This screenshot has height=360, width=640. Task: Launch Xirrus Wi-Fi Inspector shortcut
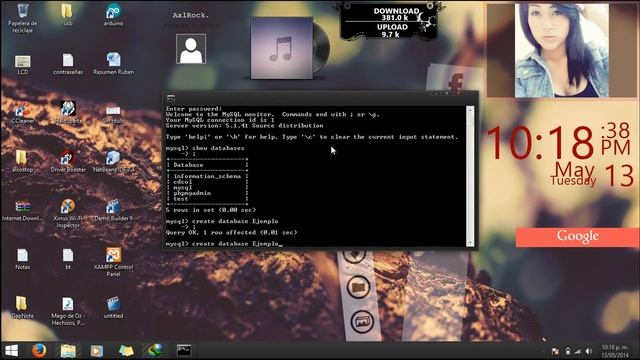pos(68,213)
